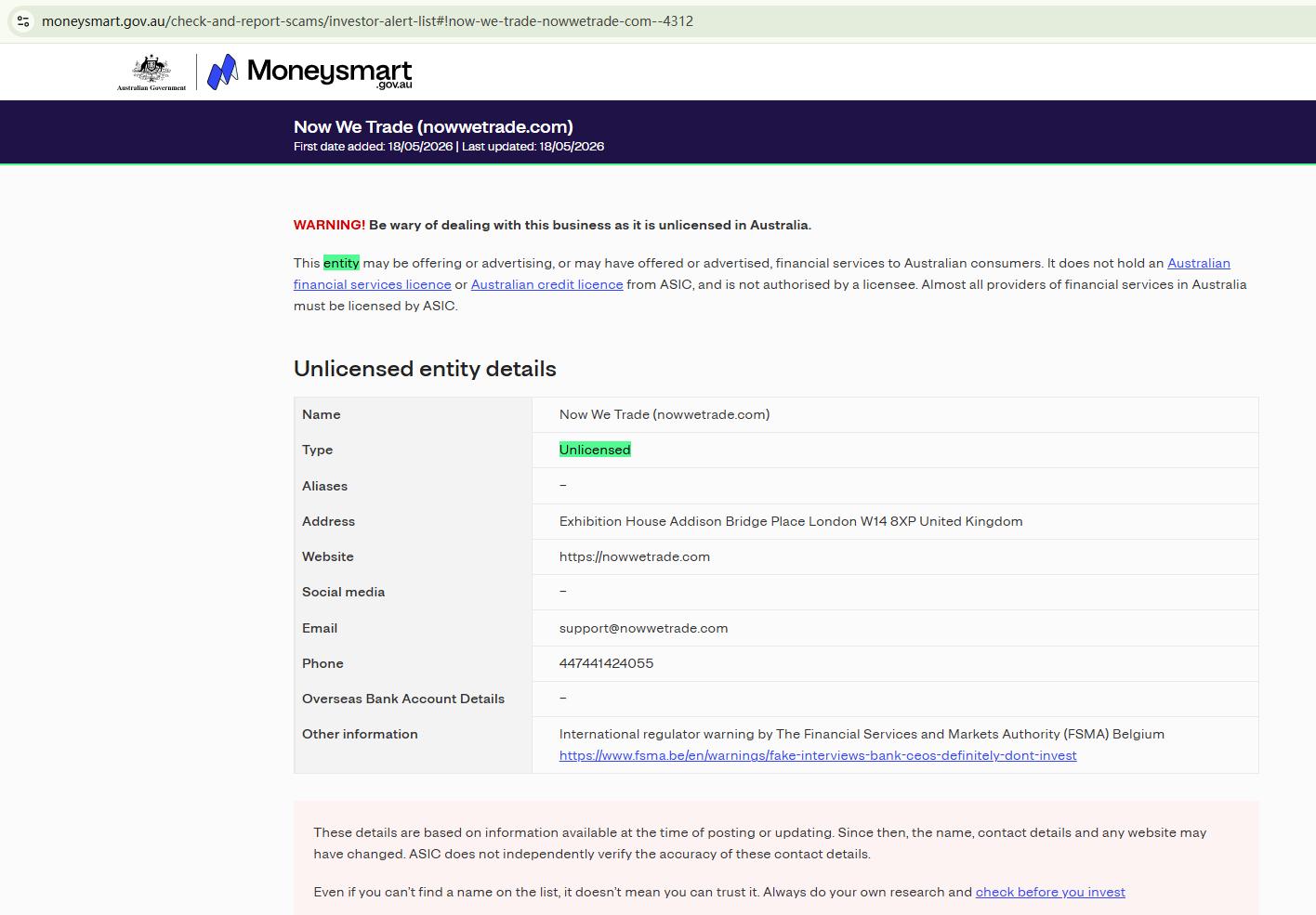This screenshot has width=1316, height=915.
Task: Open the Moneysmart logo homepage link
Action: pyautogui.click(x=309, y=72)
